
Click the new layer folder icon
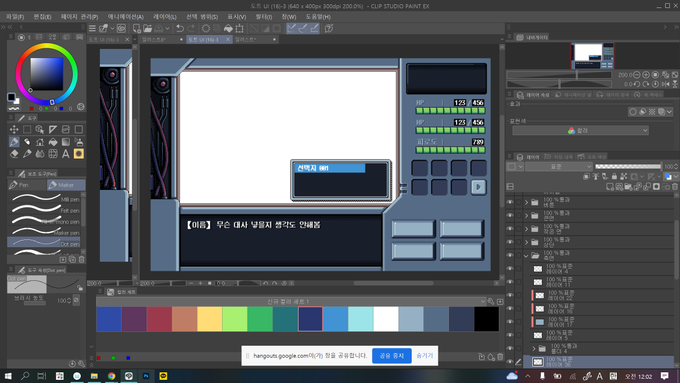pos(628,187)
